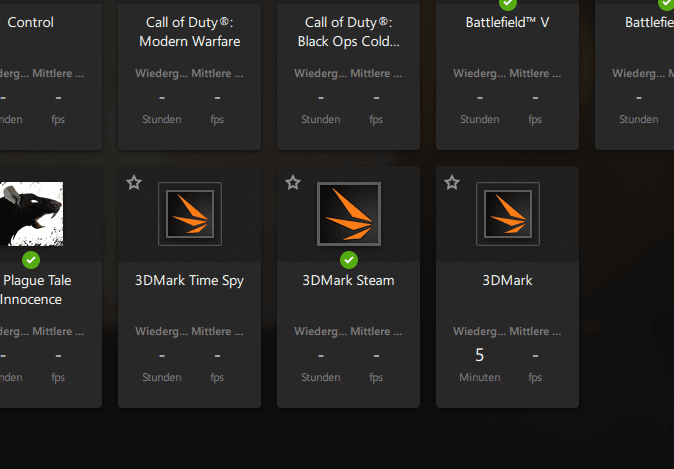Click the 3DMark Steam title text
674x469 pixels.
coord(349,281)
